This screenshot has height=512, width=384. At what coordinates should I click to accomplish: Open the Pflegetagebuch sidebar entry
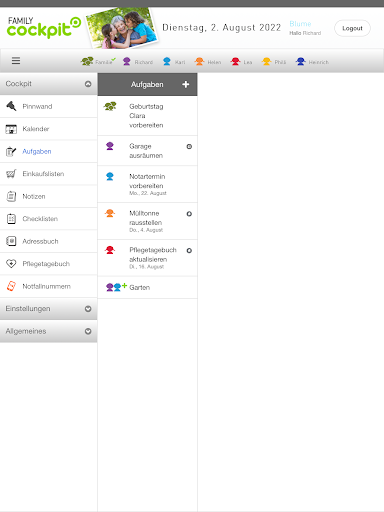coord(49,264)
